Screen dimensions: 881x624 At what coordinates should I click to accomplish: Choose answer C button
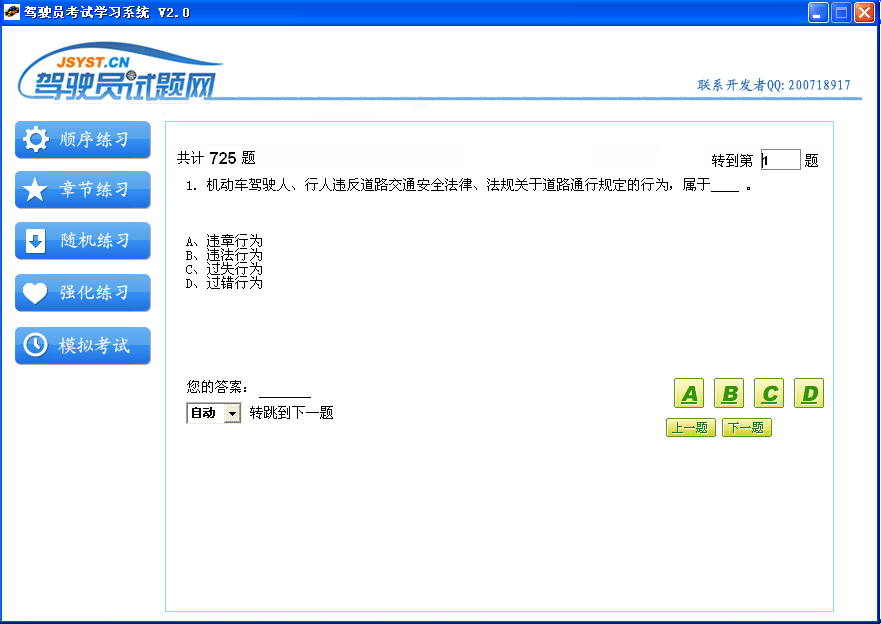[769, 393]
